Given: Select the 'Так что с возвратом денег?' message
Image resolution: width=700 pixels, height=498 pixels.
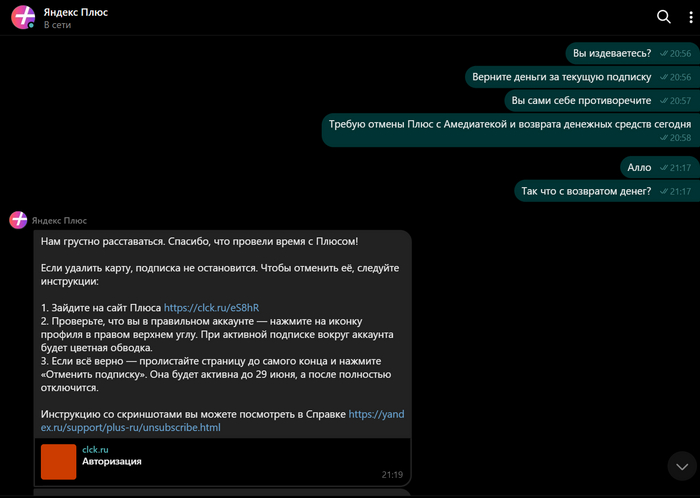Looking at the screenshot, I should point(607,191).
